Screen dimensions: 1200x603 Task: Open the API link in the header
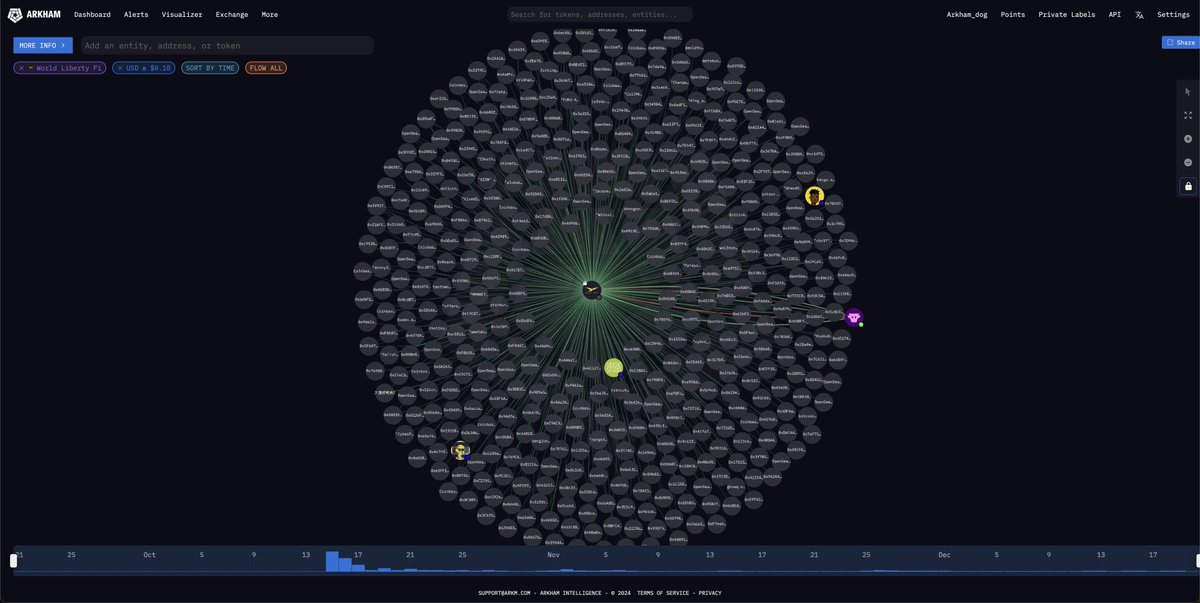pyautogui.click(x=1115, y=15)
